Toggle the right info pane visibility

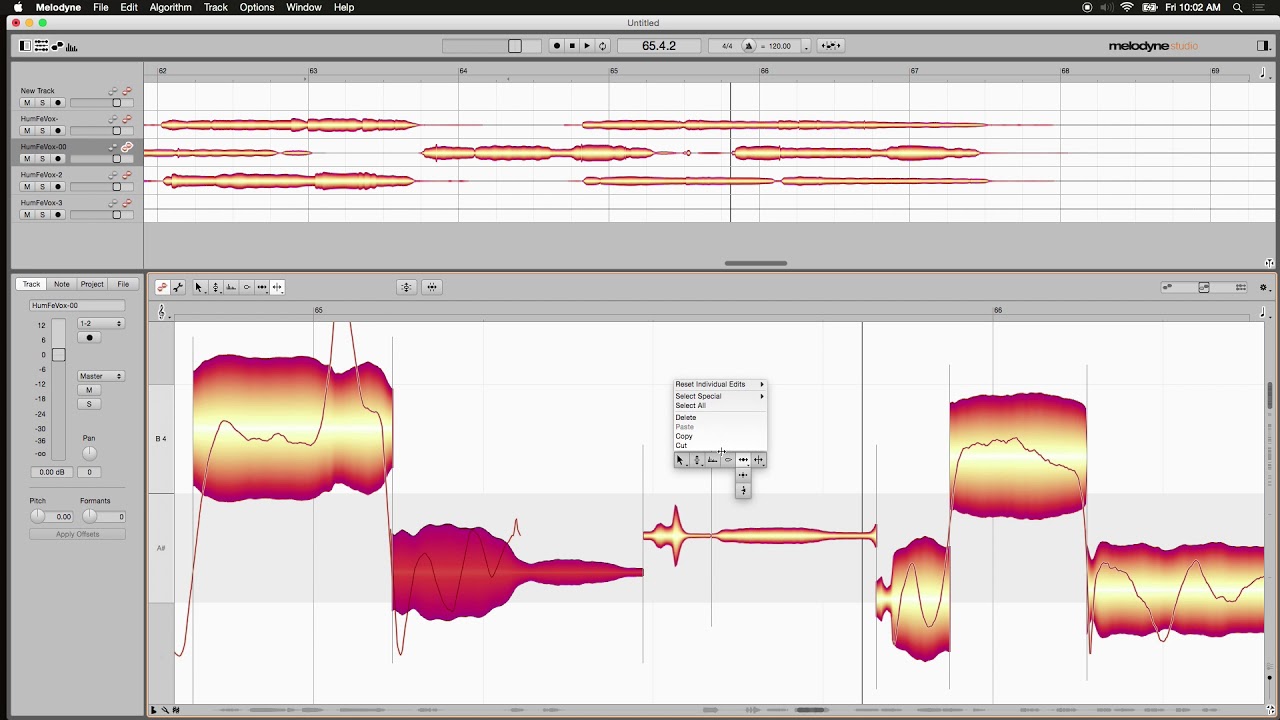tap(1263, 46)
